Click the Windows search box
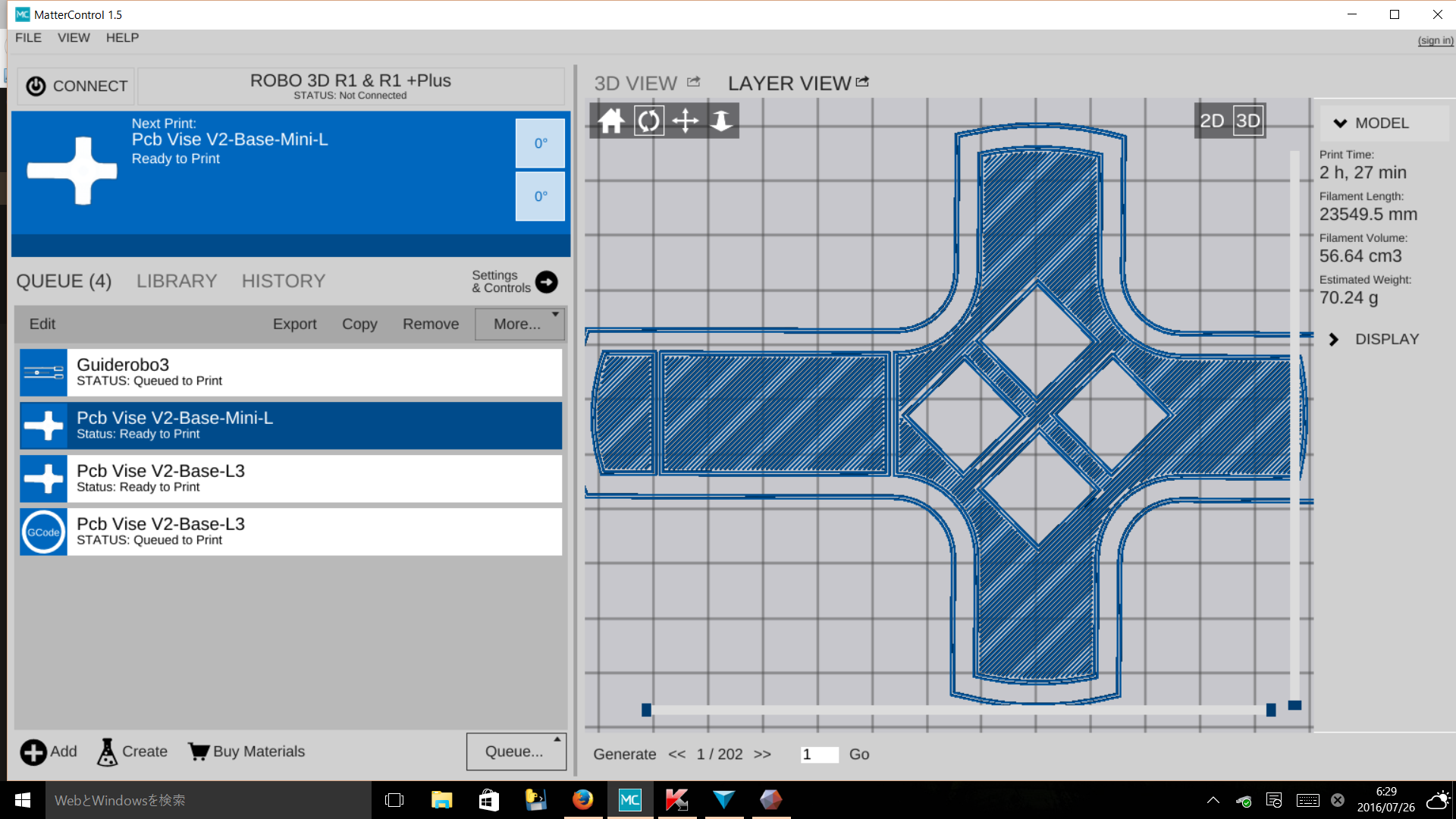This screenshot has width=1456, height=819. click(209, 800)
